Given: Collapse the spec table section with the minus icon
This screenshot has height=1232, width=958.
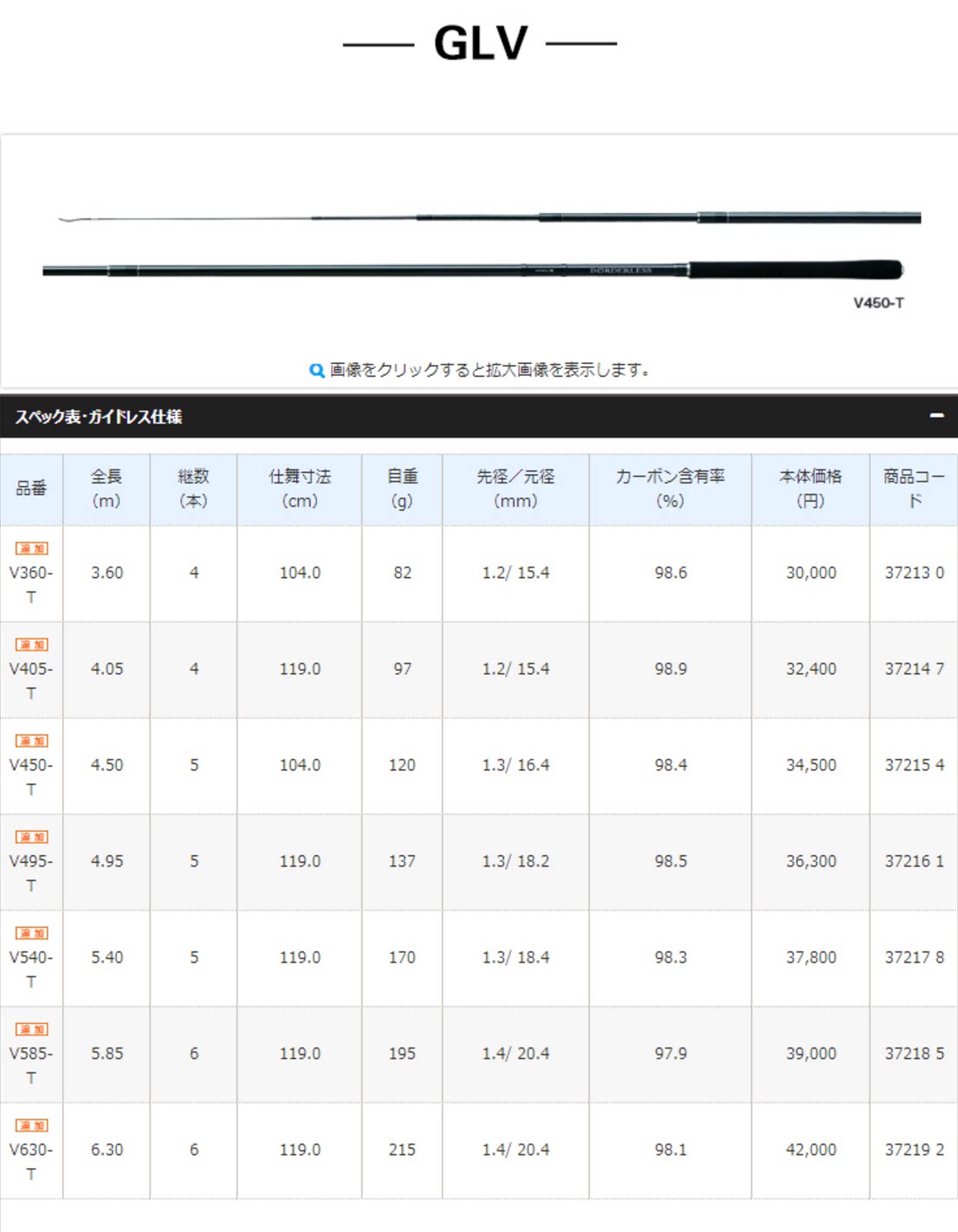Looking at the screenshot, I should click(936, 416).
